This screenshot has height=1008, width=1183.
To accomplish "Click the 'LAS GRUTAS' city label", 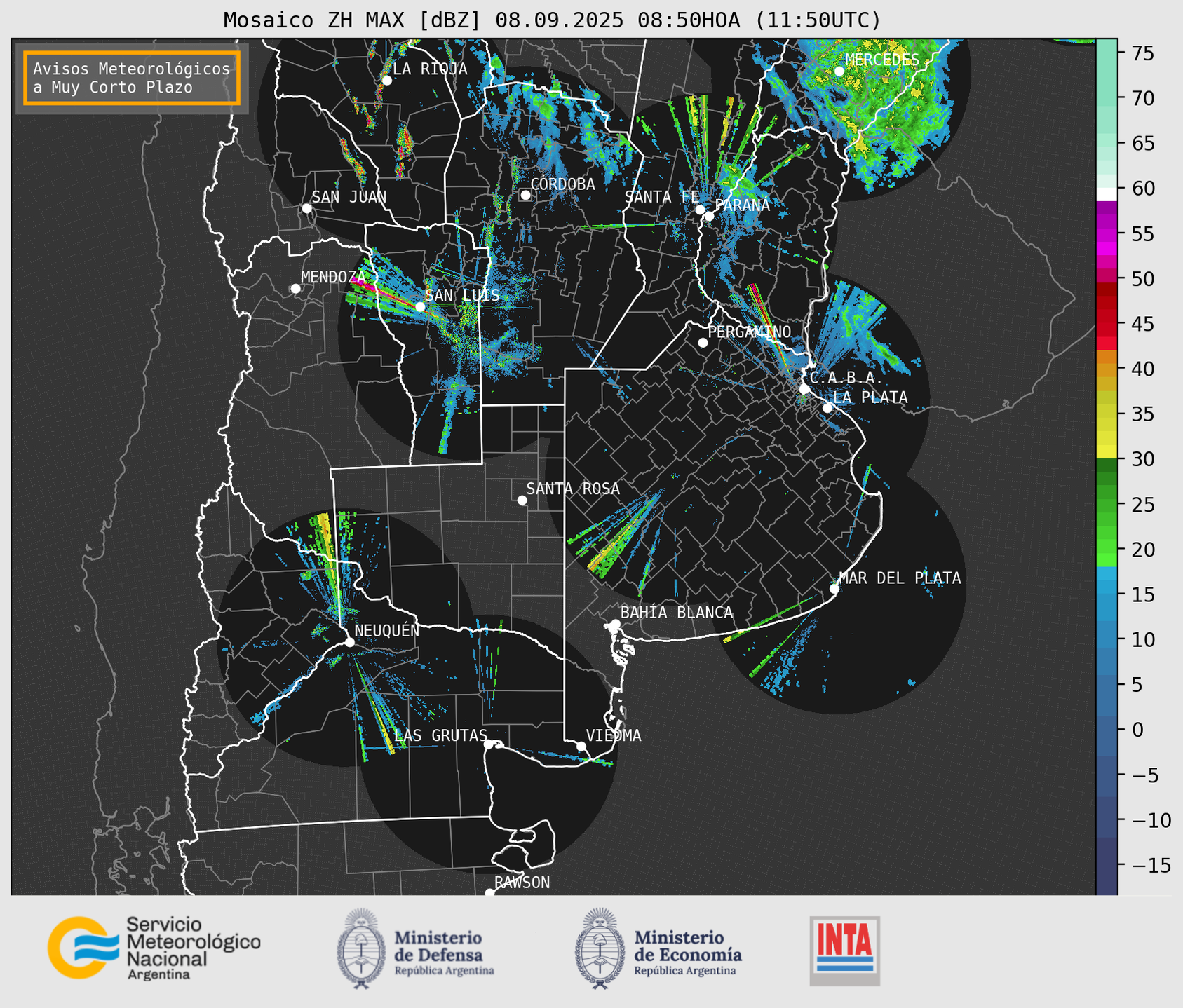I will point(440,735).
